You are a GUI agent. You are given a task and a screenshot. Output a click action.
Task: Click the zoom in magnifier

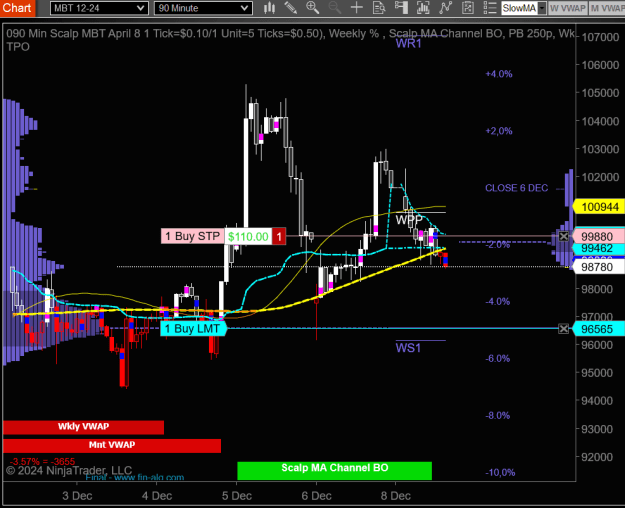click(x=312, y=8)
